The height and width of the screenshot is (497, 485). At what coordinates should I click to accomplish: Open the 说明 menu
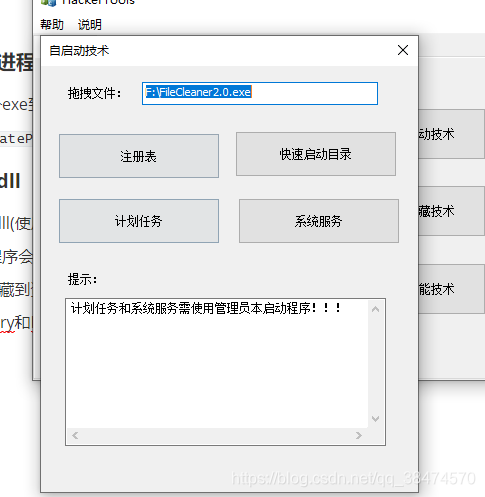tap(90, 25)
